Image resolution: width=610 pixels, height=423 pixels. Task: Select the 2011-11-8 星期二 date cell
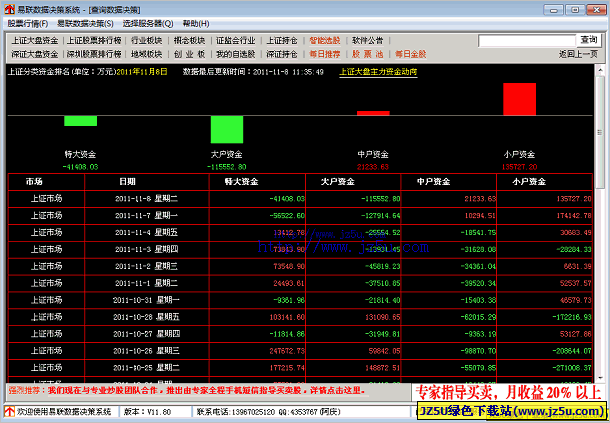click(x=147, y=199)
